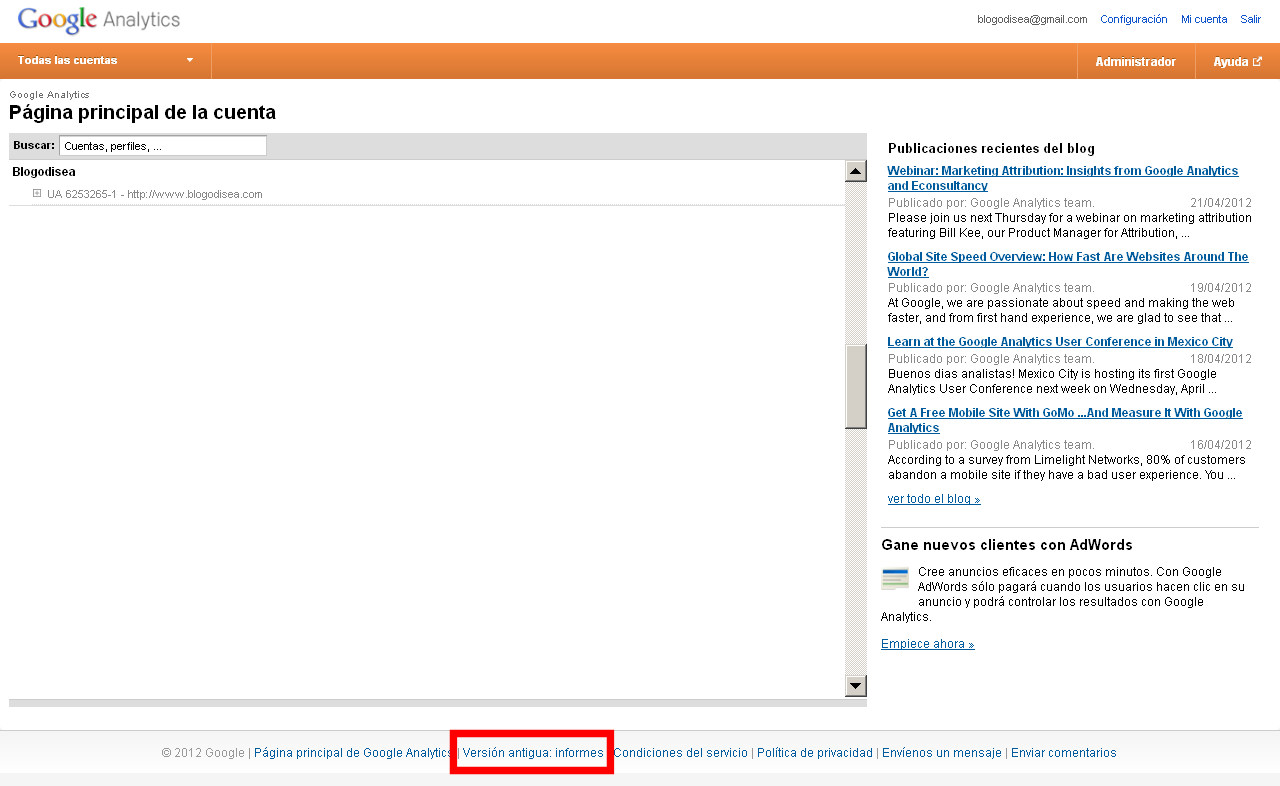
Task: Open the Administrador tab
Action: [1135, 62]
